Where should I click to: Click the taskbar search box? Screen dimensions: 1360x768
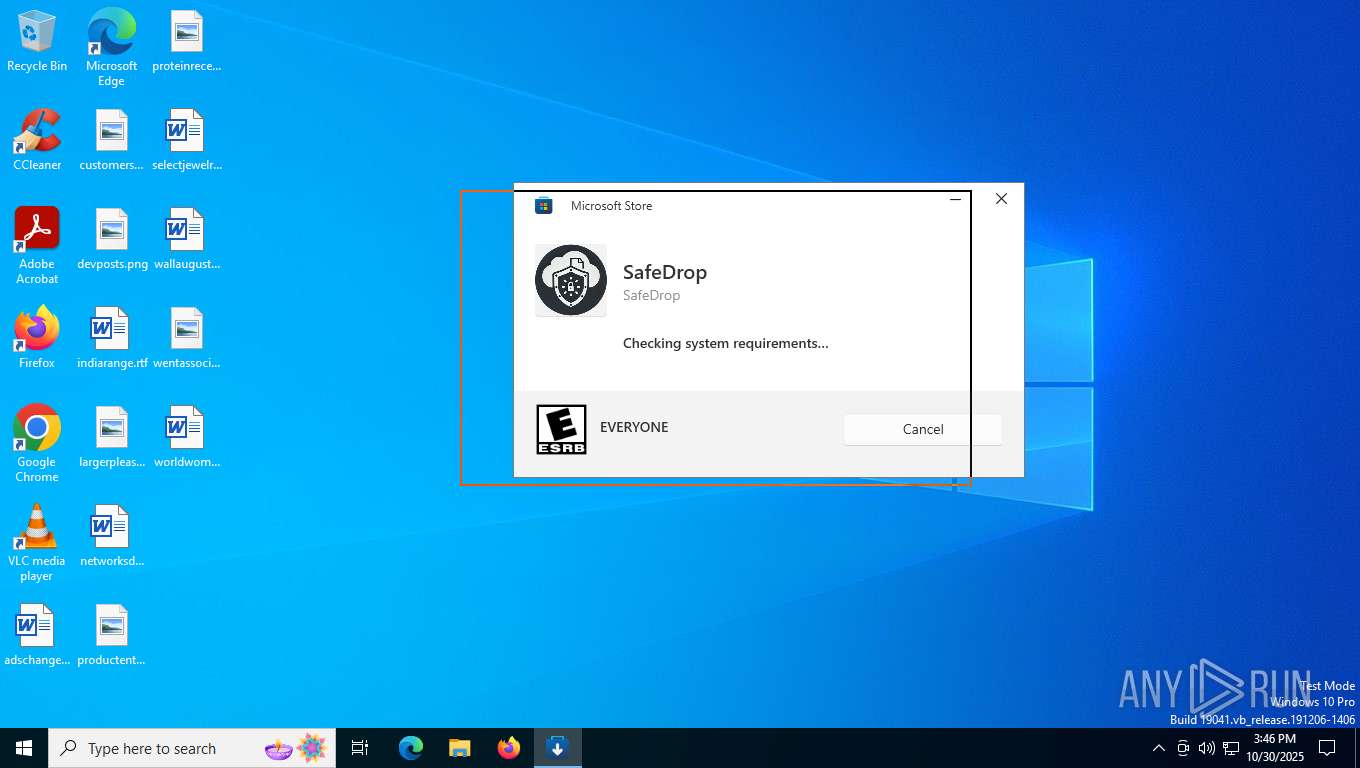(192, 748)
